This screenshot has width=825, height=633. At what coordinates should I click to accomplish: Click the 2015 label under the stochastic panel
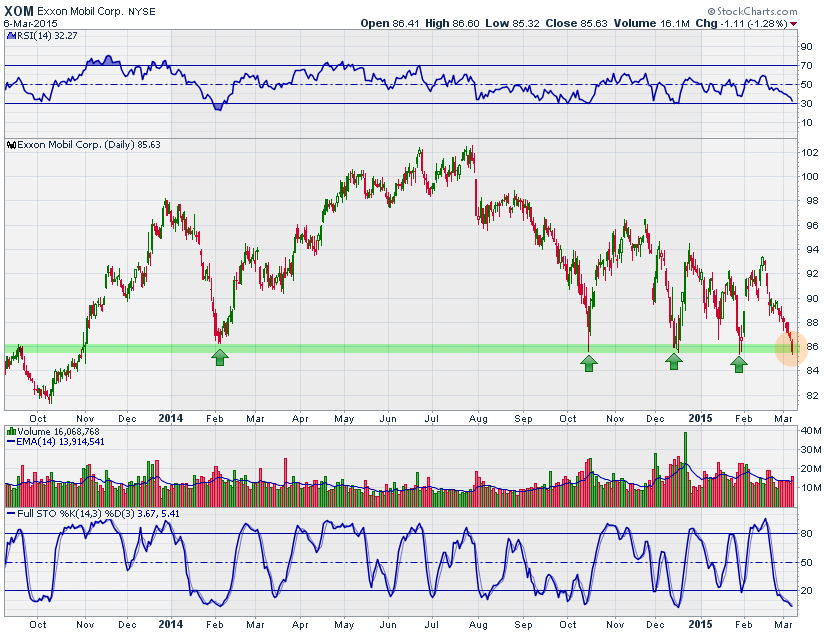pos(700,625)
